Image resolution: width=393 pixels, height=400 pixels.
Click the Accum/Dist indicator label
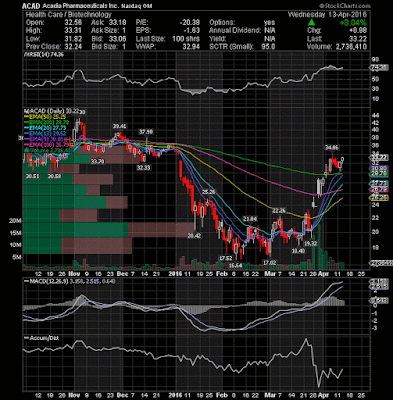[42, 338]
